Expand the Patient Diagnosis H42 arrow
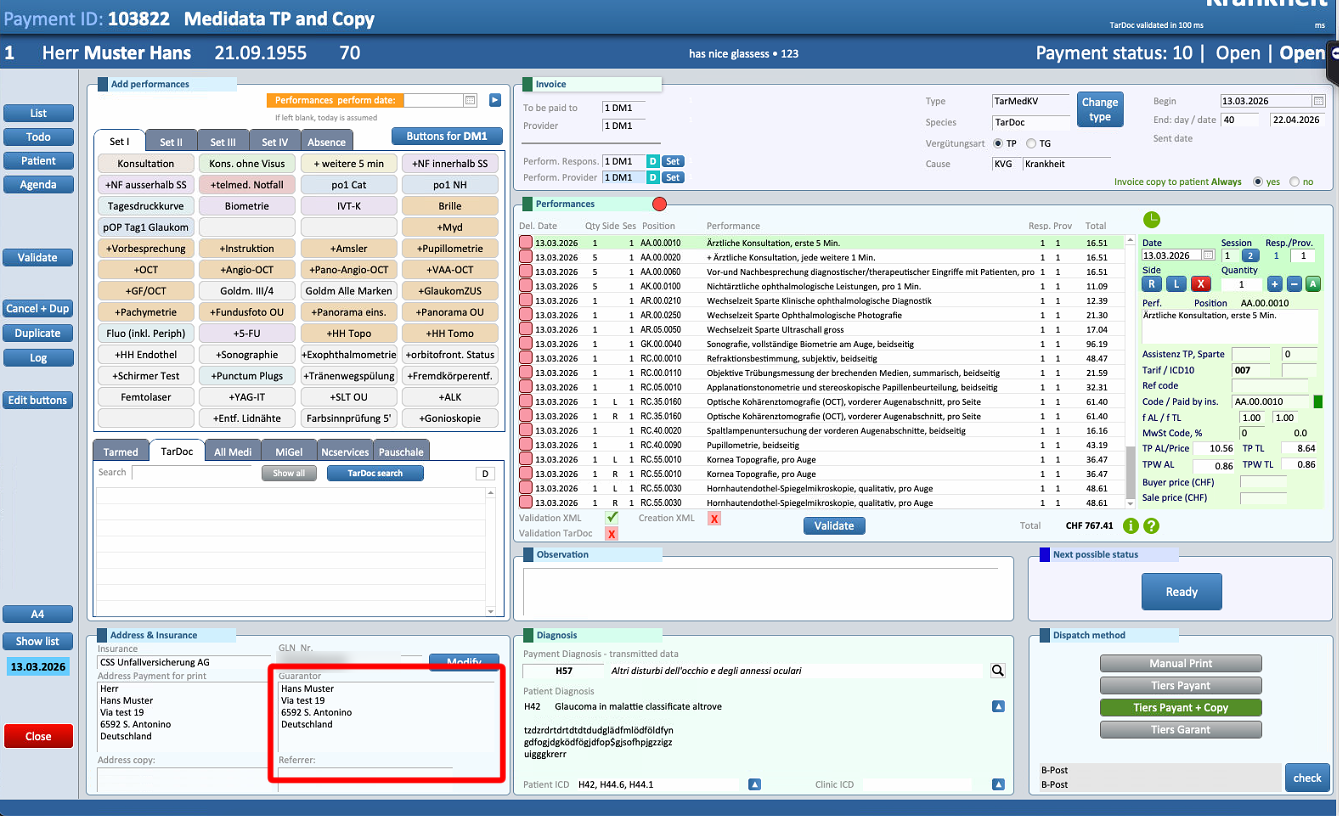The image size is (1339, 816). pyautogui.click(x=998, y=707)
